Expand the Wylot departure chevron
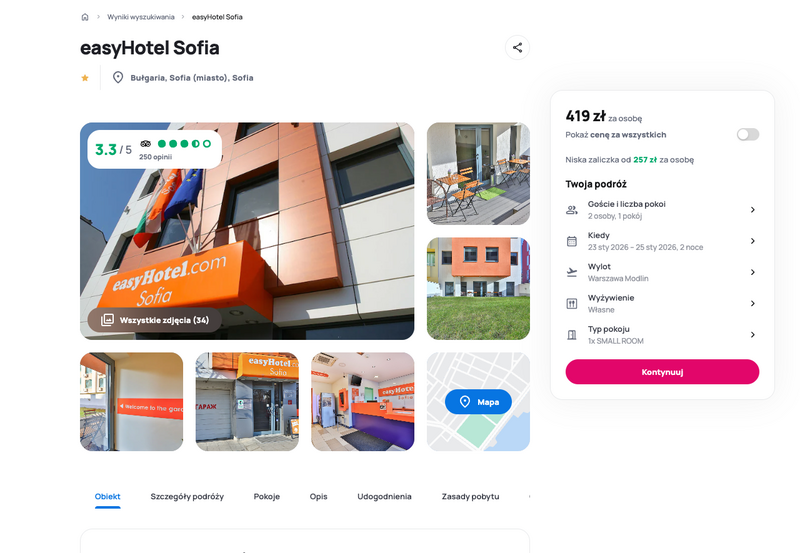Viewport: 800px width, 553px height. (753, 272)
